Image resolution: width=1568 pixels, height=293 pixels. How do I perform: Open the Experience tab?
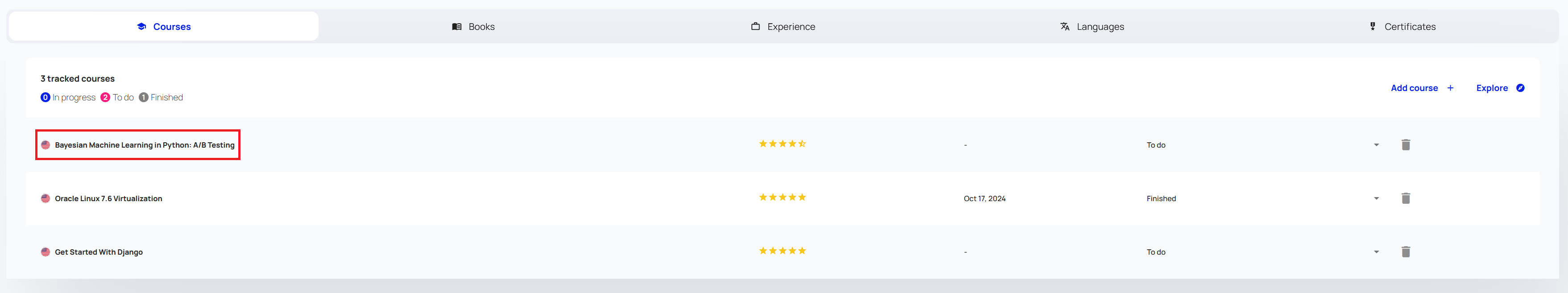click(783, 27)
